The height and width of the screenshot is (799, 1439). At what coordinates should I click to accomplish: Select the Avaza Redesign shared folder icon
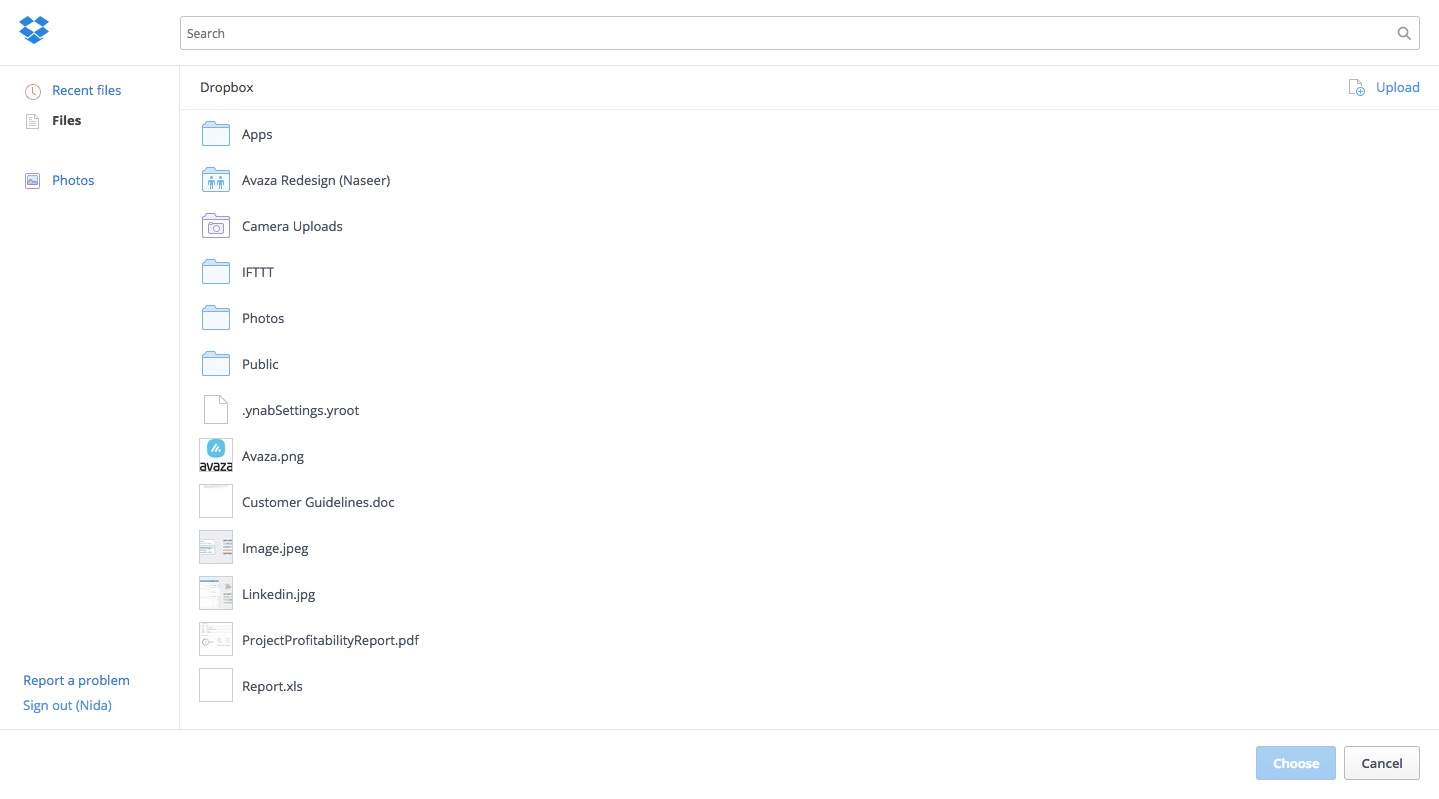(x=216, y=180)
